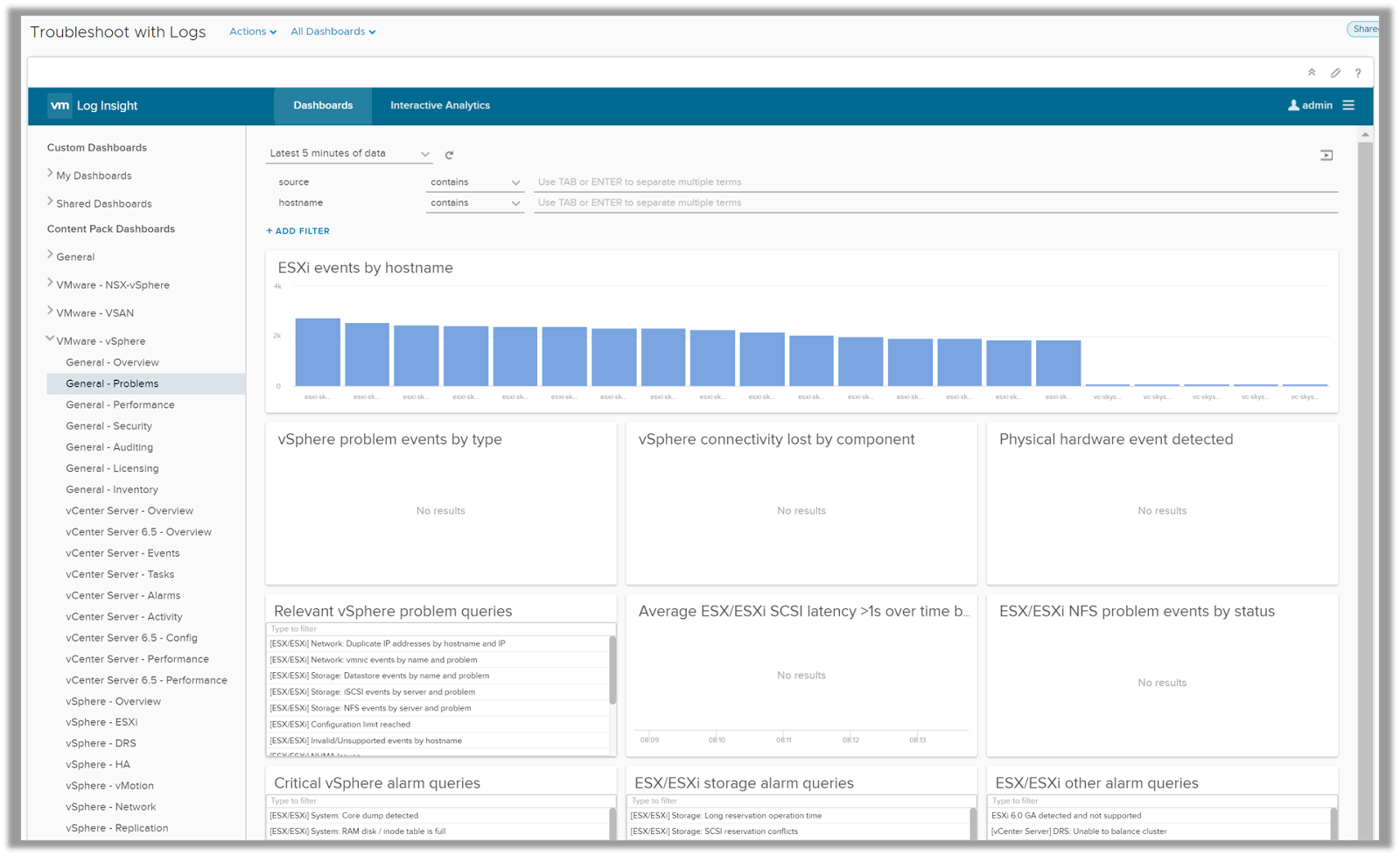Image resolution: width=1400 pixels, height=856 pixels.
Task: Click the pencil edit icon
Action: [x=1335, y=73]
